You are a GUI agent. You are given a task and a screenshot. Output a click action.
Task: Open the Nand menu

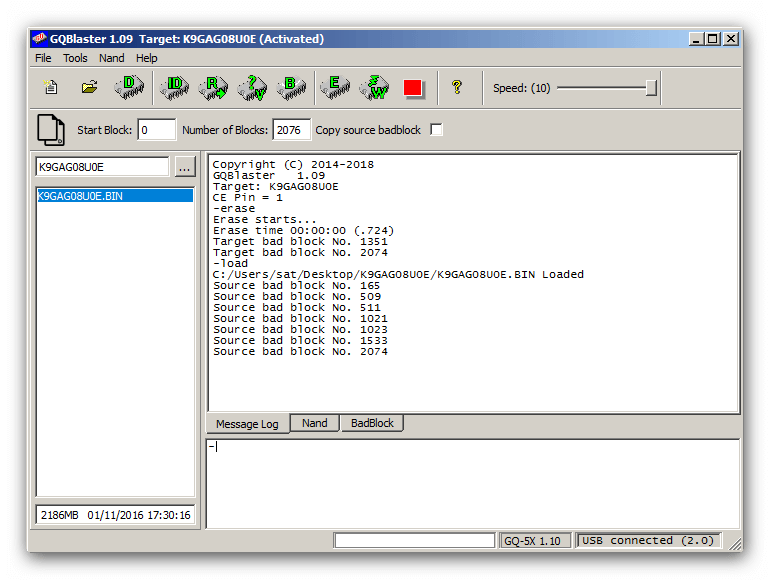(111, 58)
